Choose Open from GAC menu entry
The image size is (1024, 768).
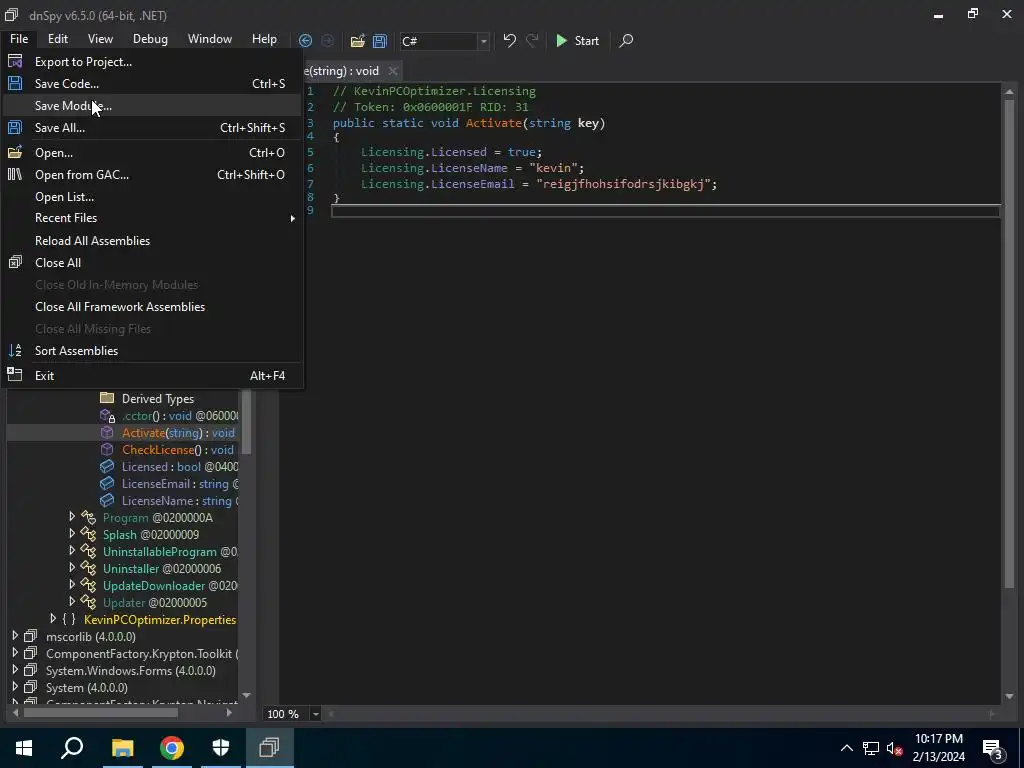pos(152,175)
